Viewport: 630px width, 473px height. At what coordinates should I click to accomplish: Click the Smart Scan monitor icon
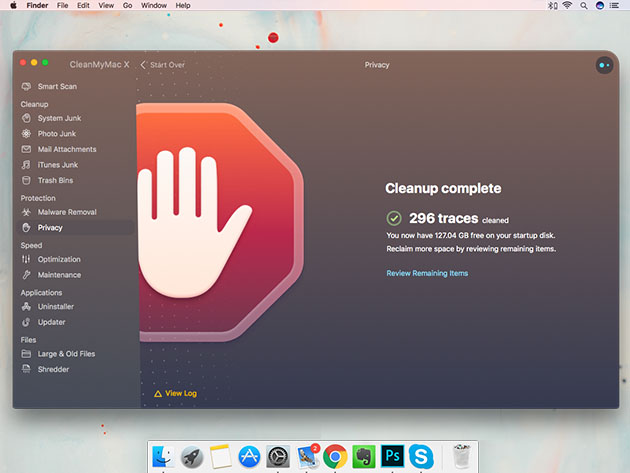(26, 86)
